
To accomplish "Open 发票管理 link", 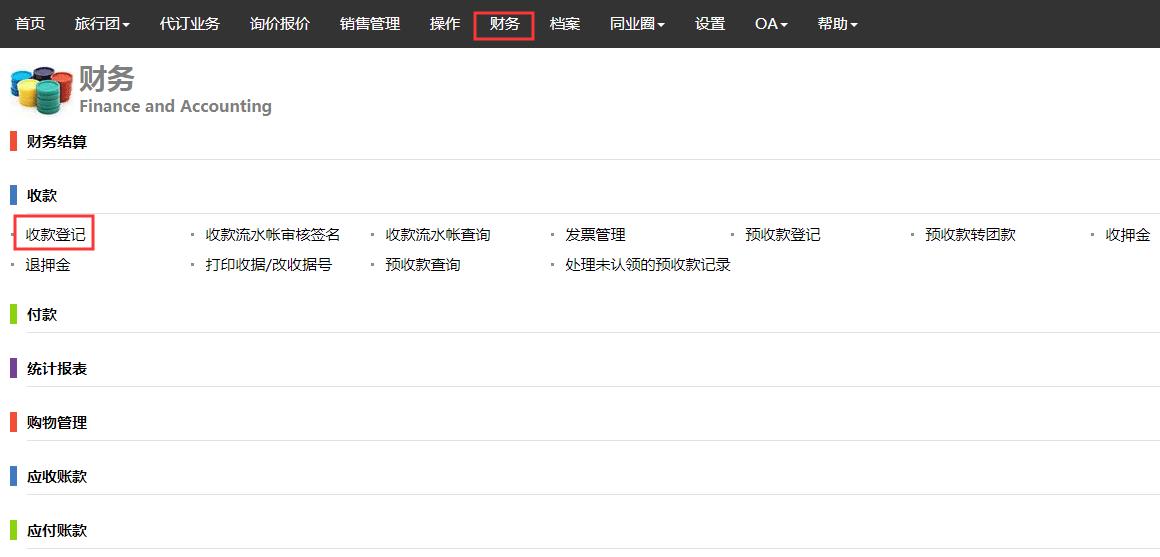I will (595, 235).
